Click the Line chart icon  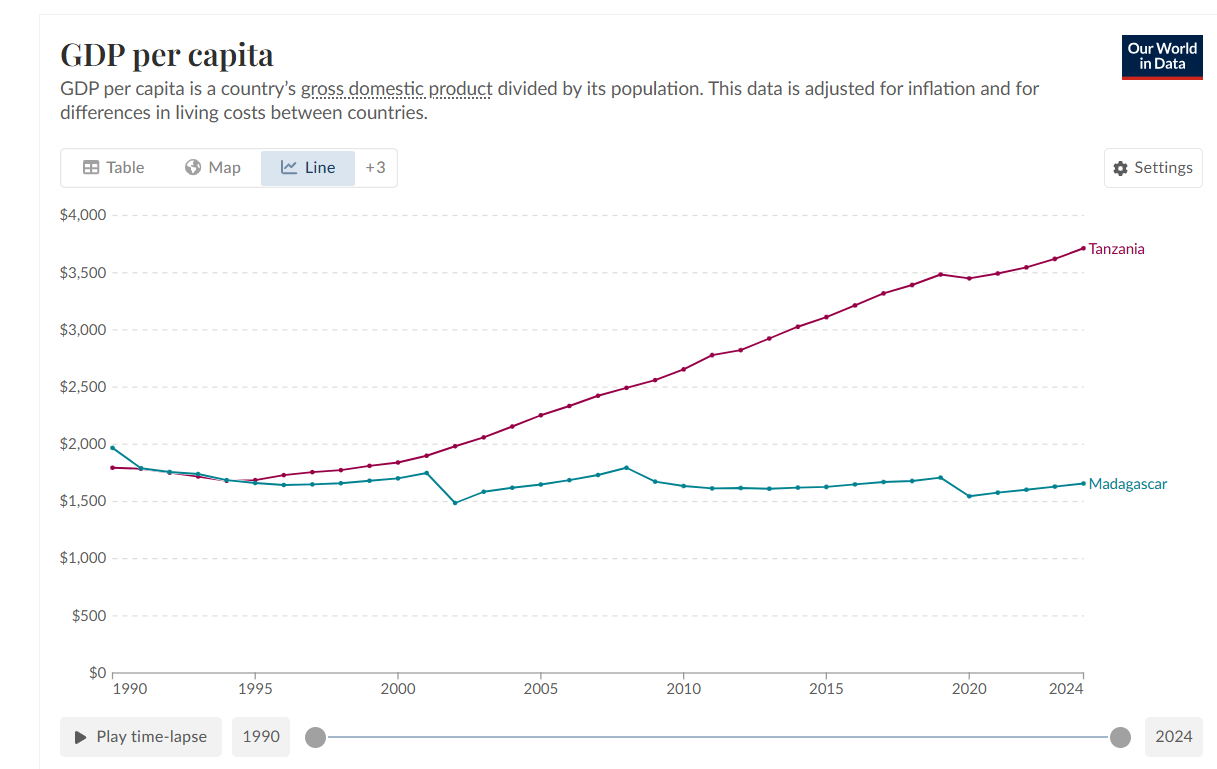pos(289,168)
